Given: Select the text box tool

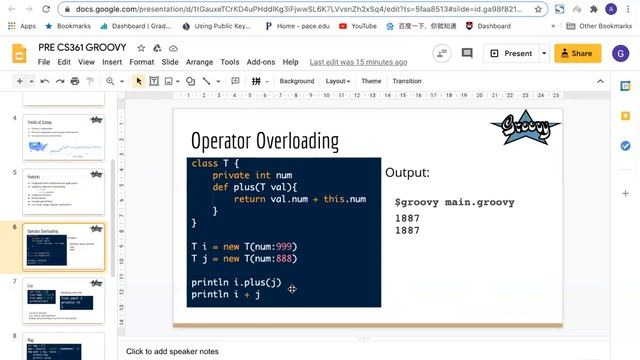Looking at the screenshot, I should coord(154,81).
